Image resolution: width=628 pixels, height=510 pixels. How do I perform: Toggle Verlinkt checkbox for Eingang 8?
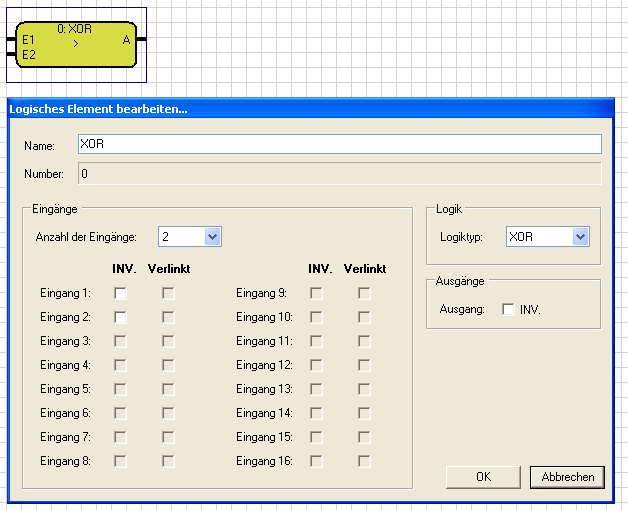click(x=168, y=461)
